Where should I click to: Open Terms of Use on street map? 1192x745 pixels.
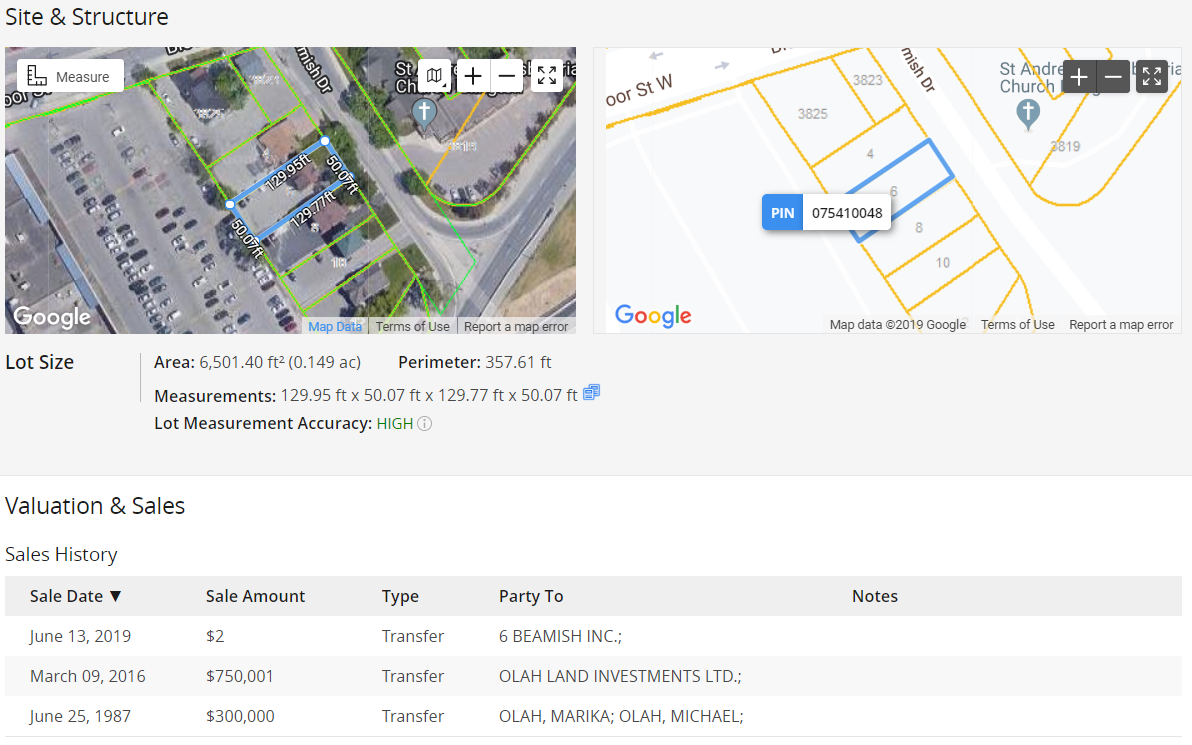1017,325
